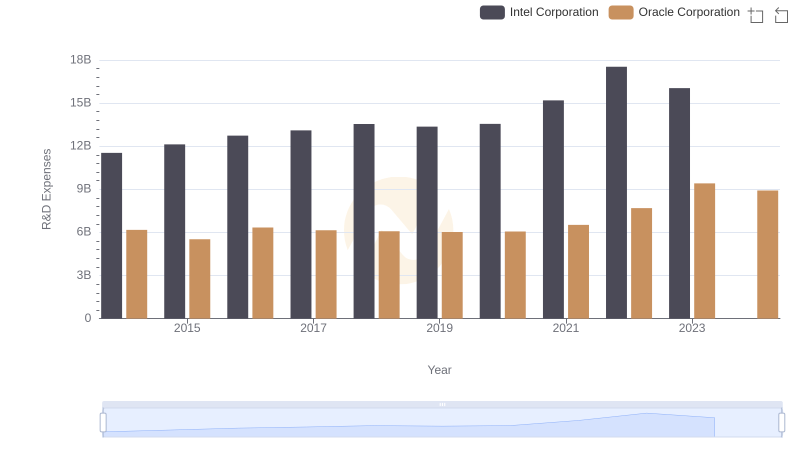
Task: Select Intel's bar for 2023
Action: [680, 203]
